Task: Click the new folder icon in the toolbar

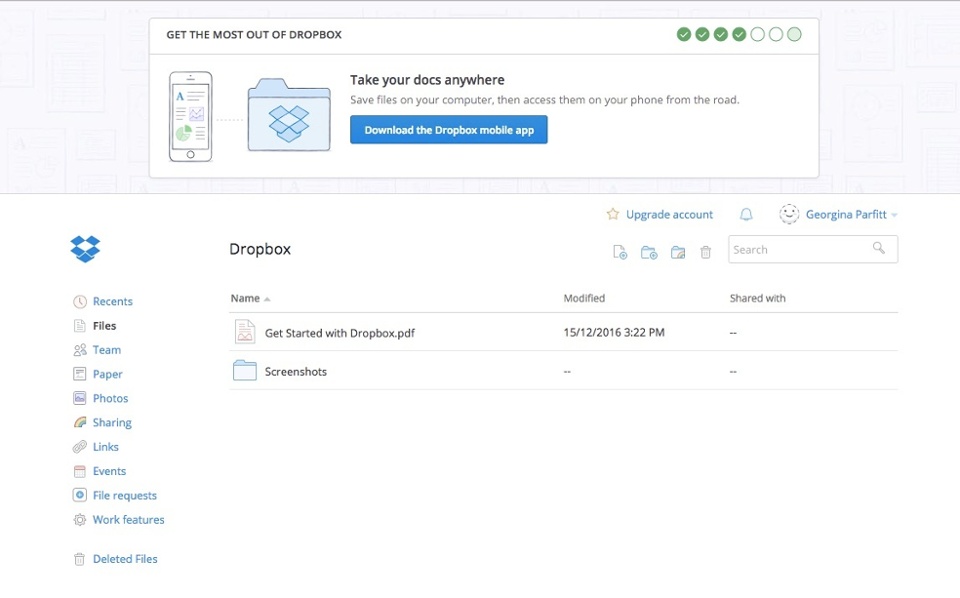Action: [x=649, y=252]
